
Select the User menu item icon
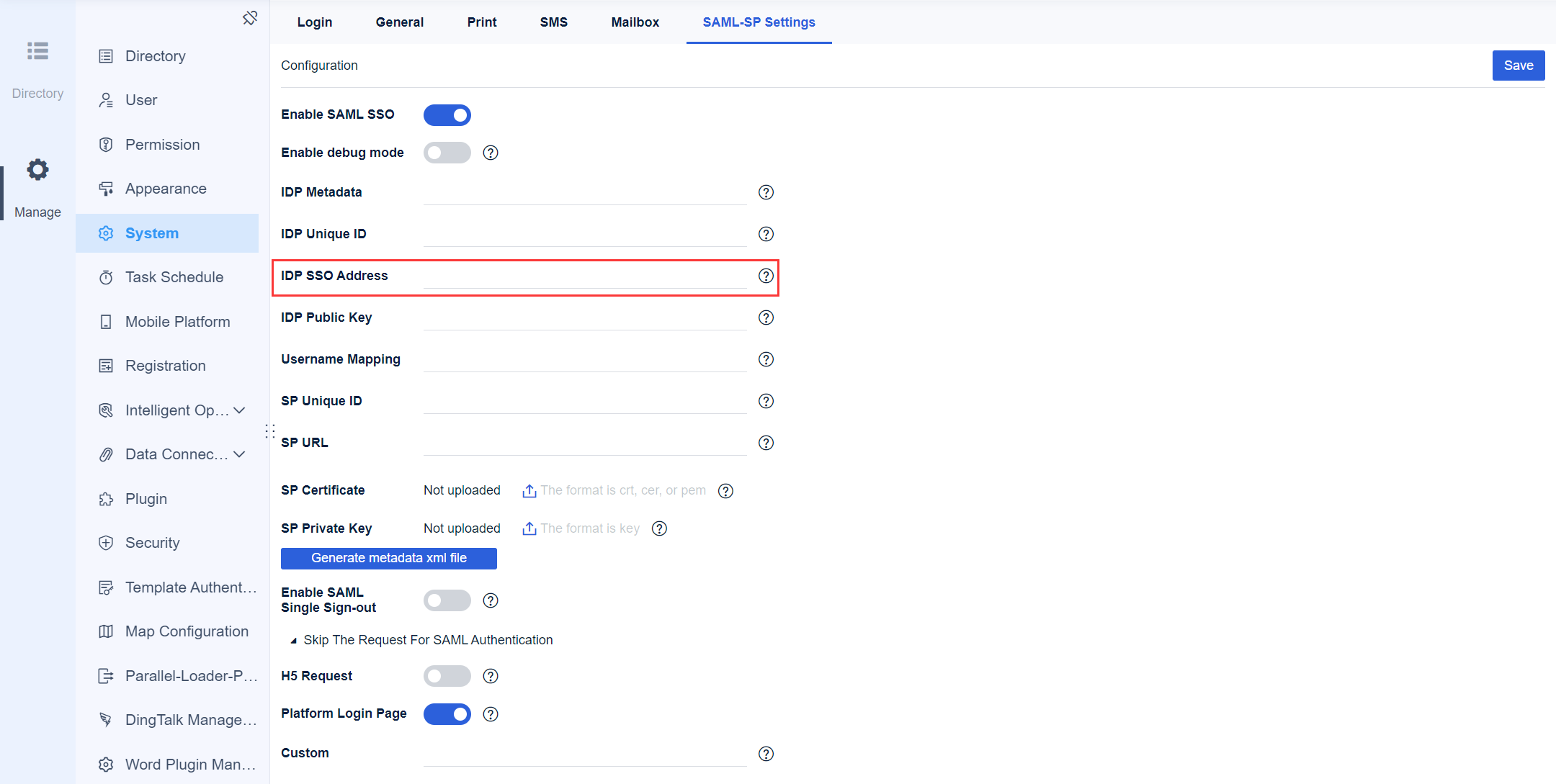(106, 100)
